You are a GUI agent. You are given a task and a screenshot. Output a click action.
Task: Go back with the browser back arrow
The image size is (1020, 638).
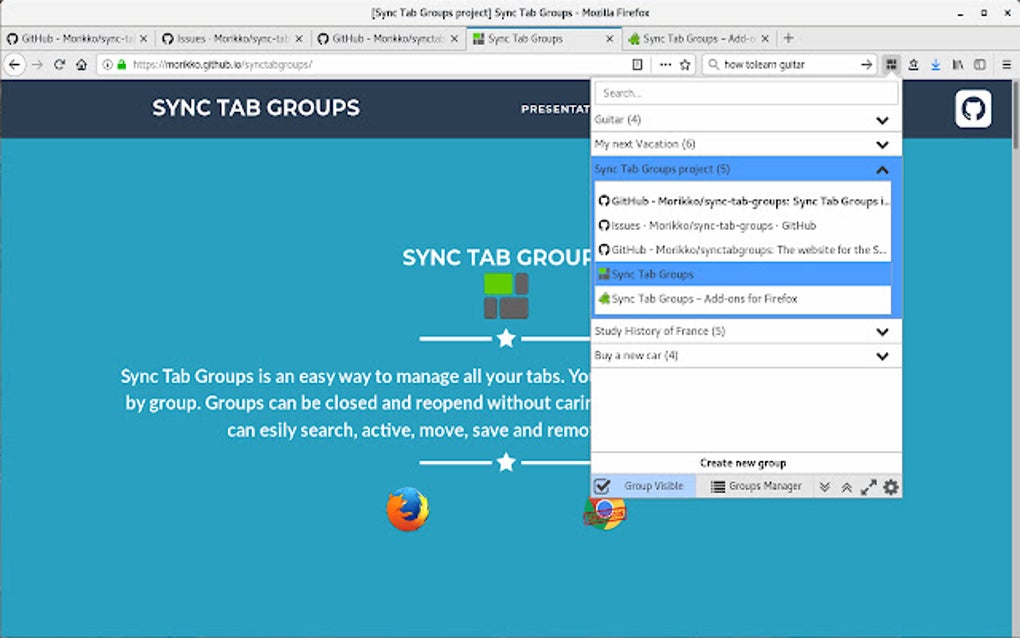tap(14, 64)
